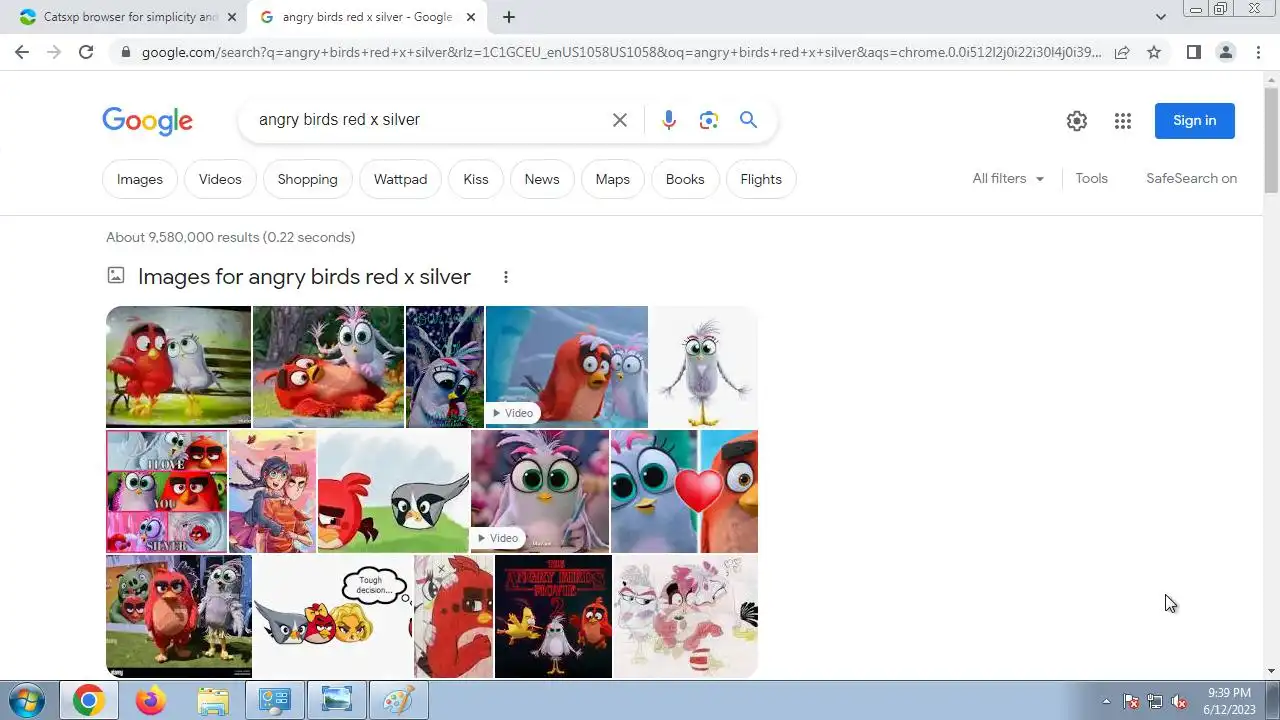Filter results by Flights
Viewport: 1280px width, 720px height.
click(761, 179)
